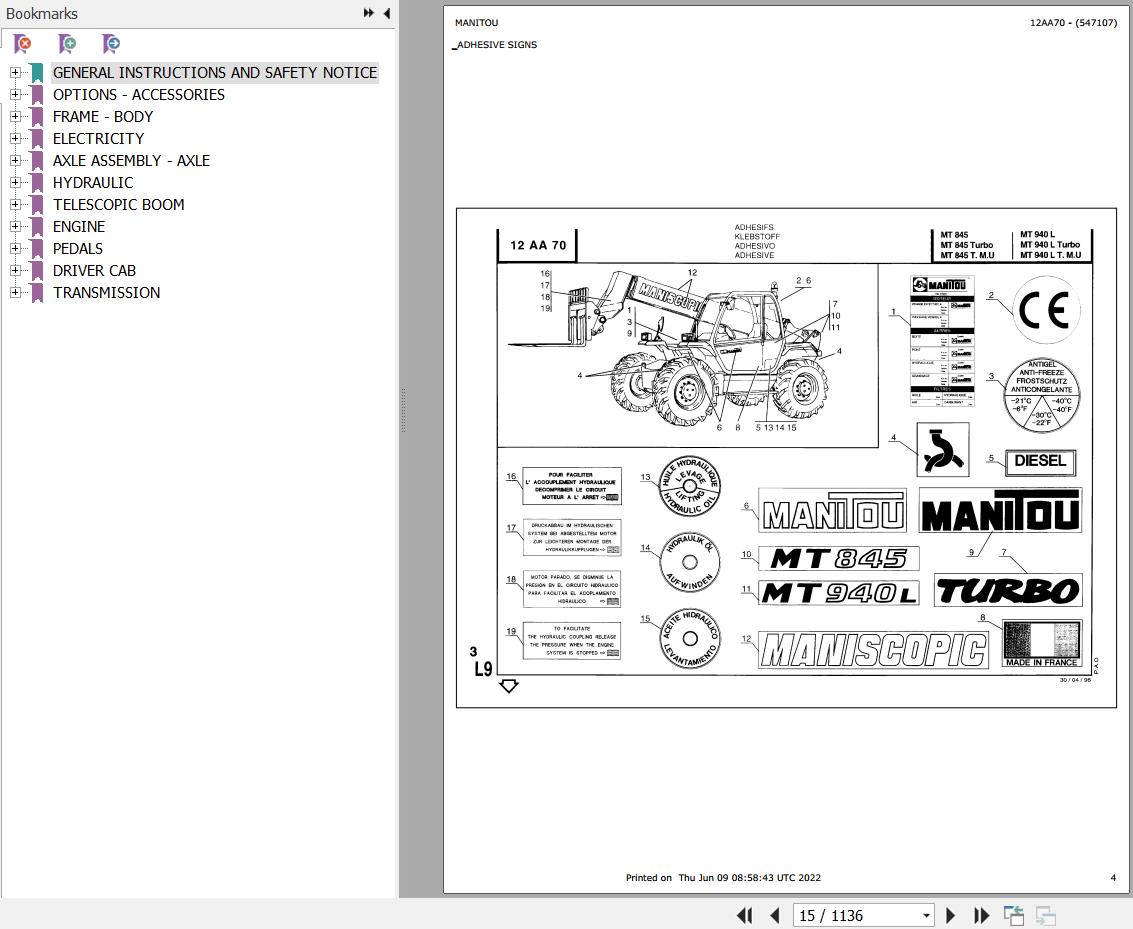Expand the DRIVER CAB bookmark node
This screenshot has width=1133, height=929.
tap(14, 271)
